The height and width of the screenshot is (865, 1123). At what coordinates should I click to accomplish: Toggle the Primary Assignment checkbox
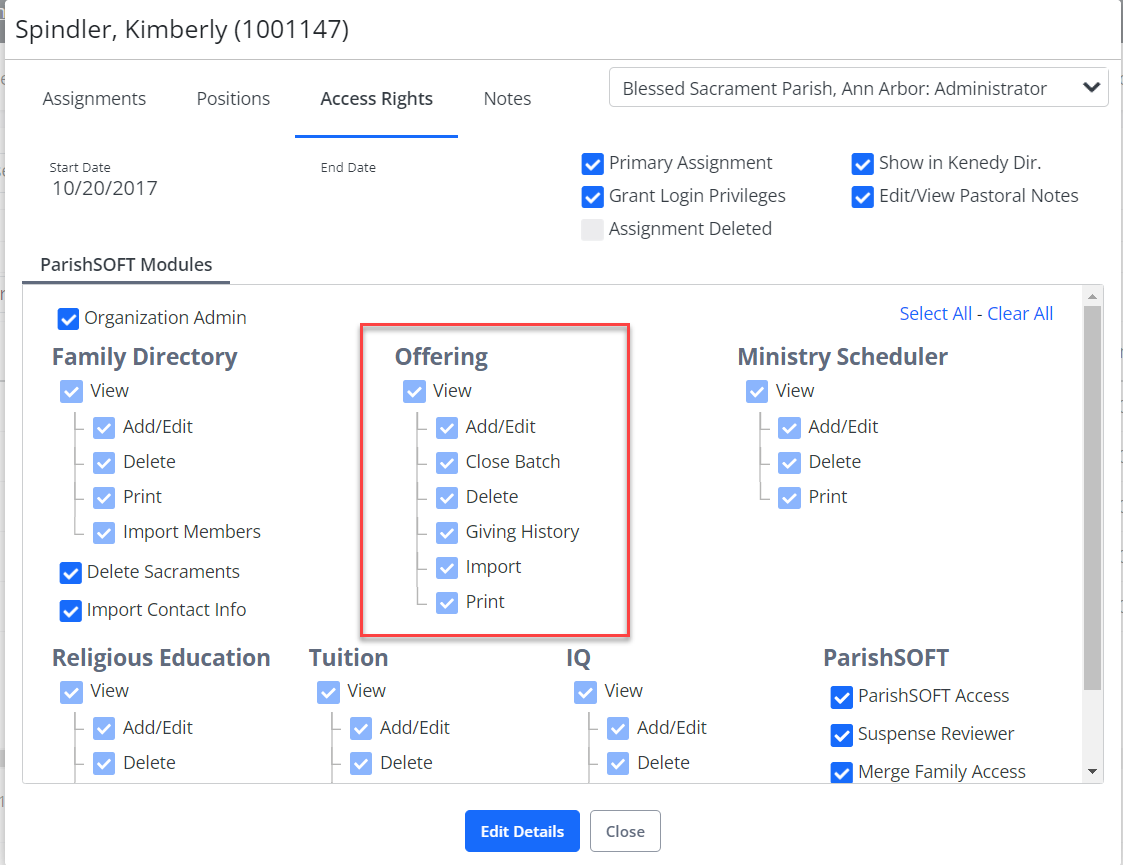pyautogui.click(x=592, y=163)
